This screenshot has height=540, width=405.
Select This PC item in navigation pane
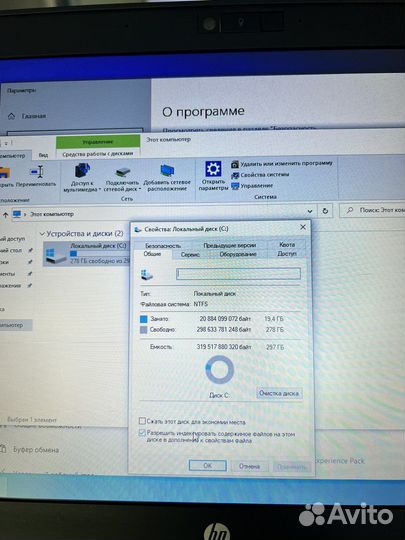pyautogui.click(x=16, y=325)
